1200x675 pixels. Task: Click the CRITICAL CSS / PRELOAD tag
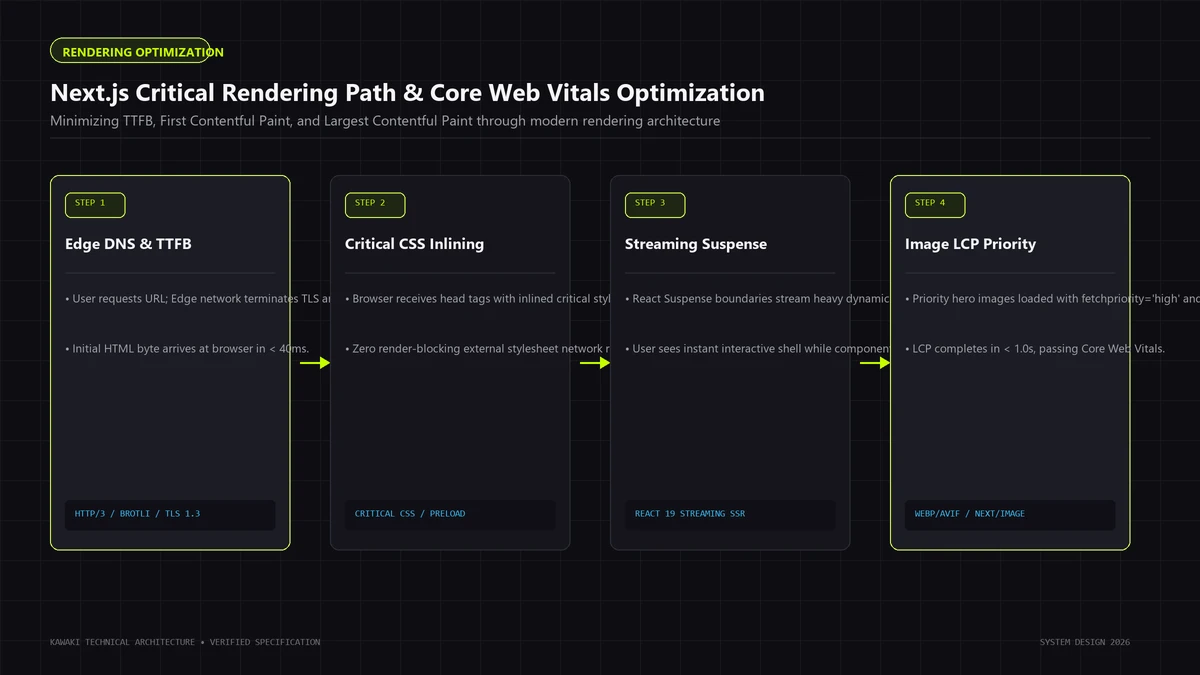[450, 514]
